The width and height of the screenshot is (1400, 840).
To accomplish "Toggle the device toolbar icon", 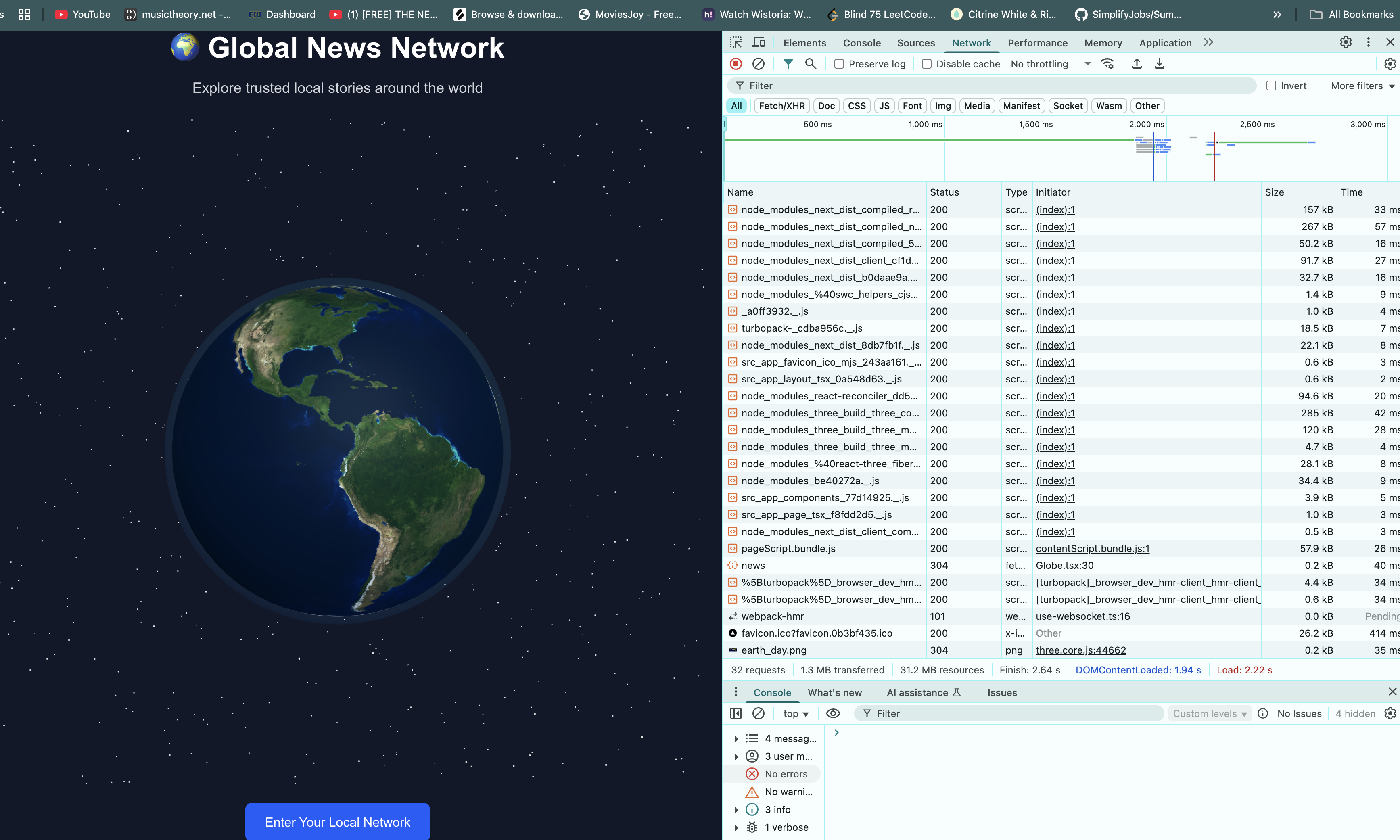I will point(758,42).
